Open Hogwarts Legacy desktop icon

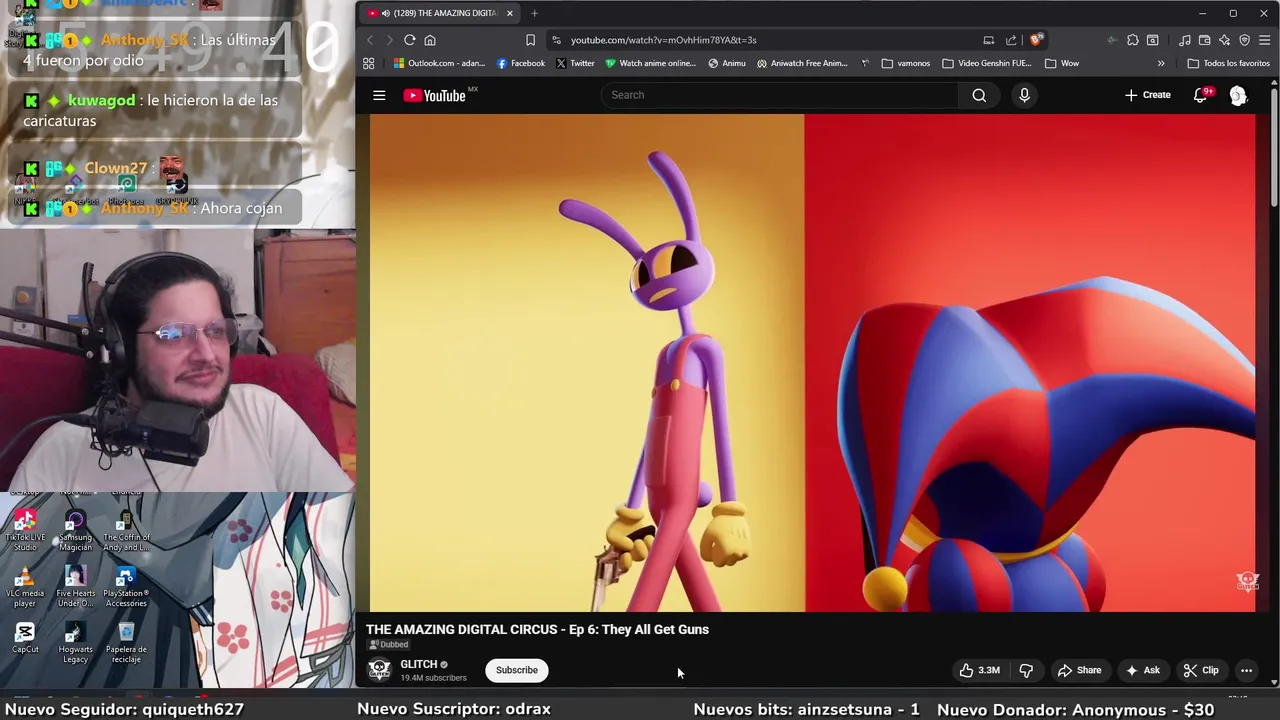click(x=75, y=643)
